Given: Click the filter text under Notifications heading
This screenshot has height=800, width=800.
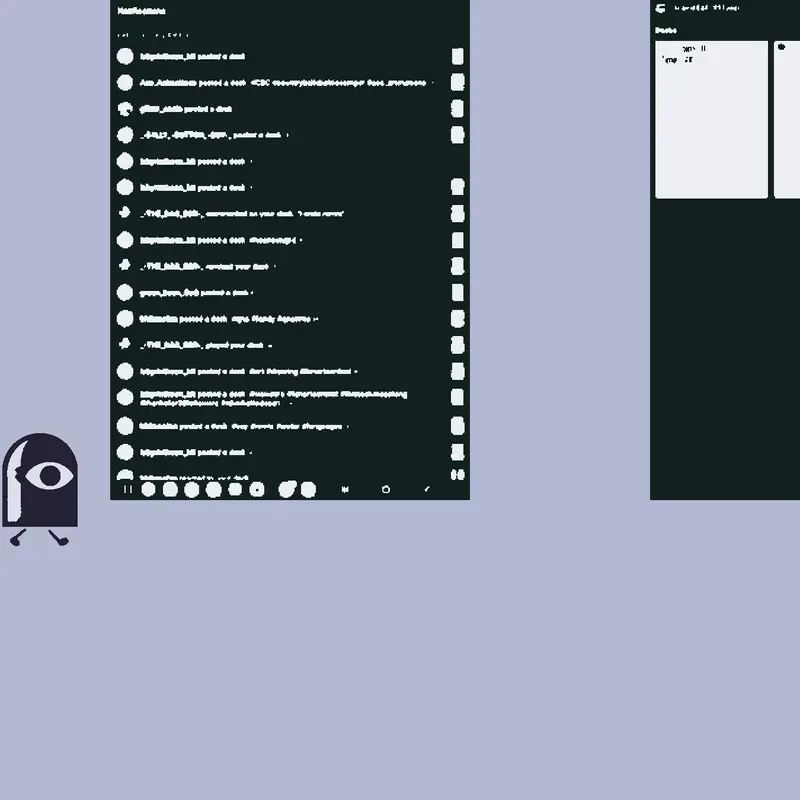Looking at the screenshot, I should click(x=153, y=35).
